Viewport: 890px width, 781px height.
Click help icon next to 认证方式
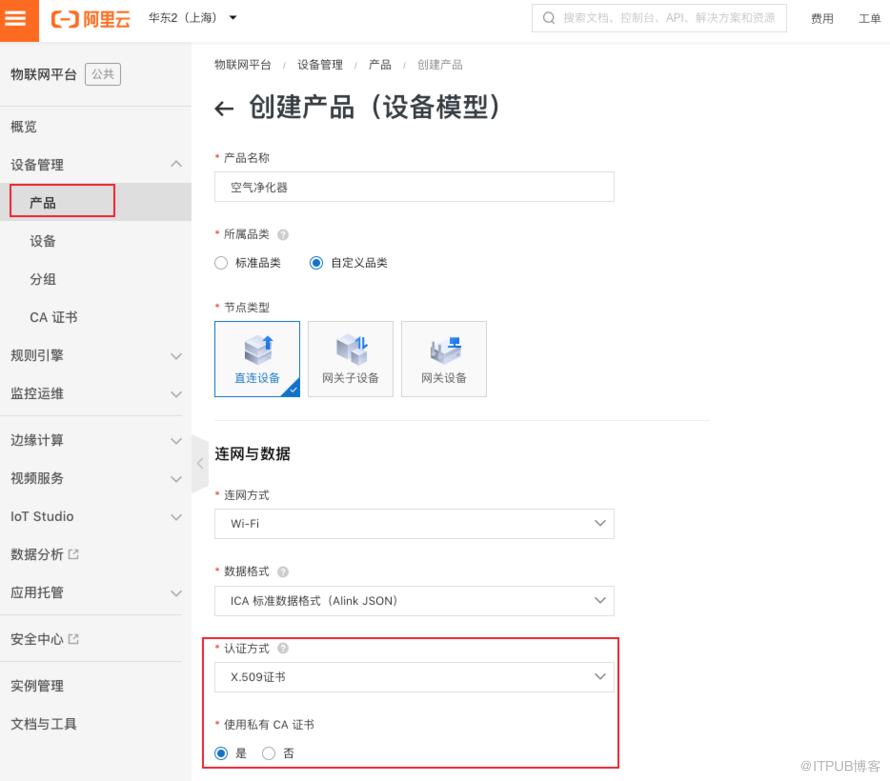point(283,648)
